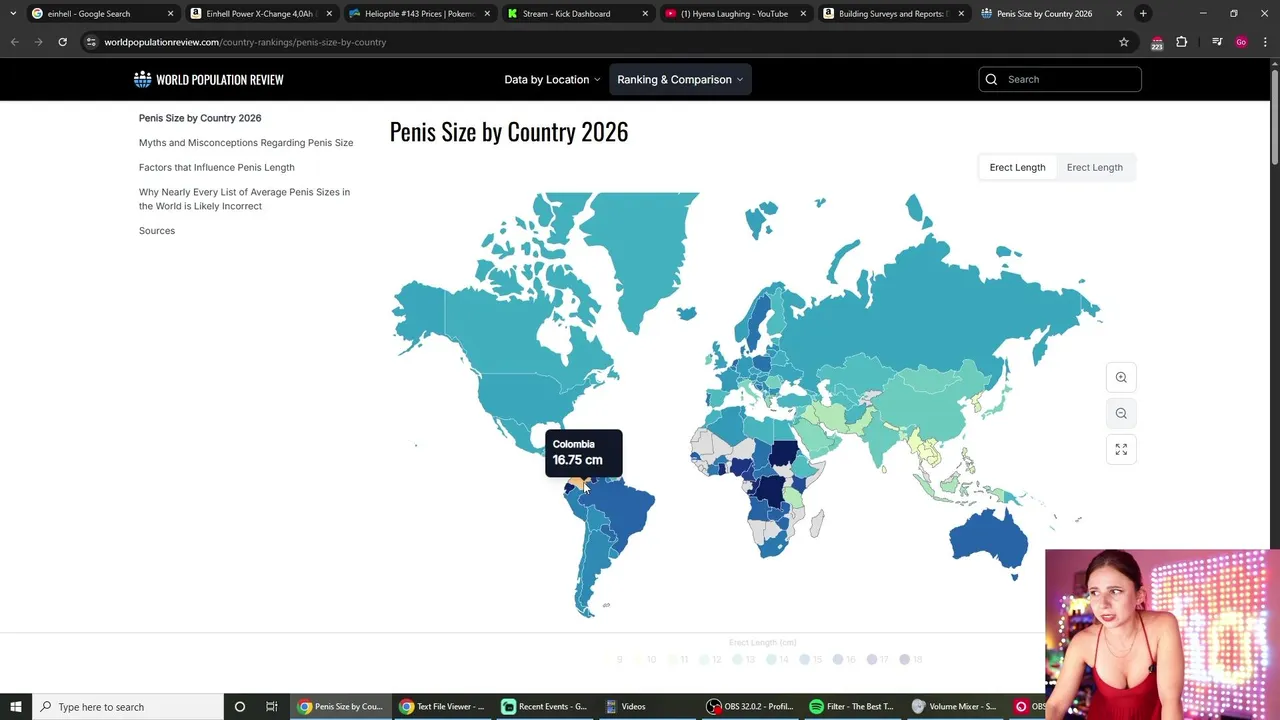
Task: Open a new tab with the plus button
Action: pos(1143,14)
